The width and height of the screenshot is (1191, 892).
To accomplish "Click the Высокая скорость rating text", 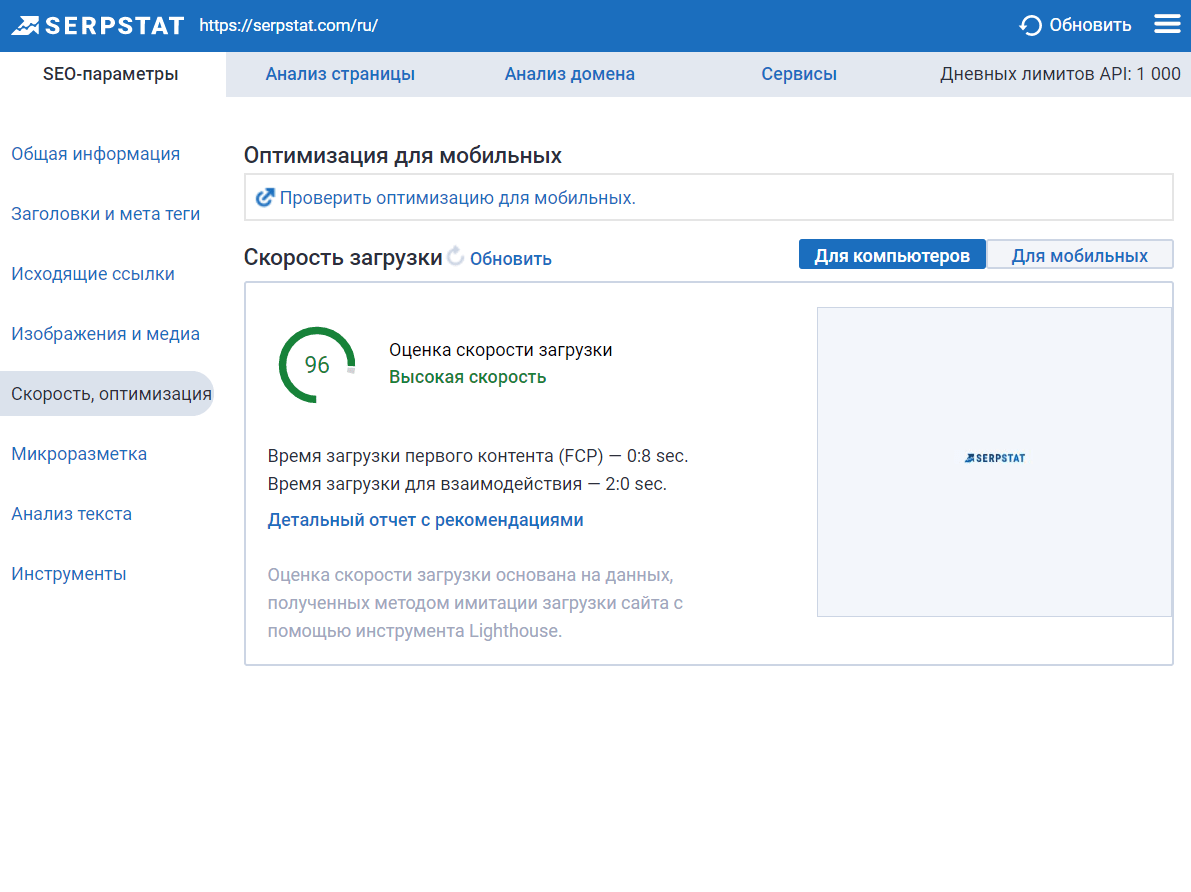I will click(467, 378).
